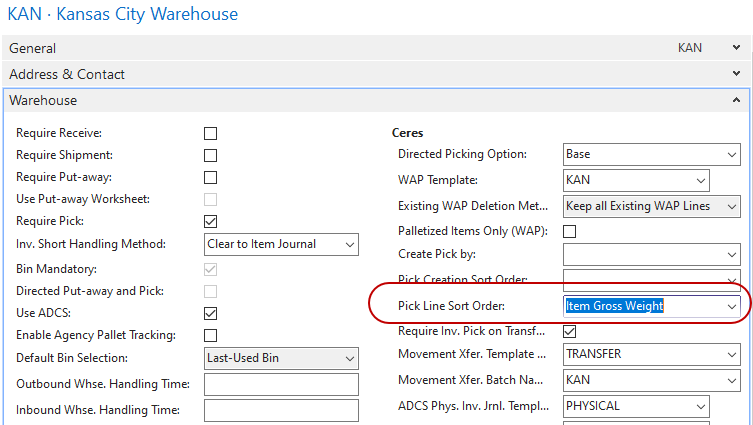Screen dimensions: 753x425
Task: Click the Inbound Whse. Handling Time field
Action: tap(281, 409)
